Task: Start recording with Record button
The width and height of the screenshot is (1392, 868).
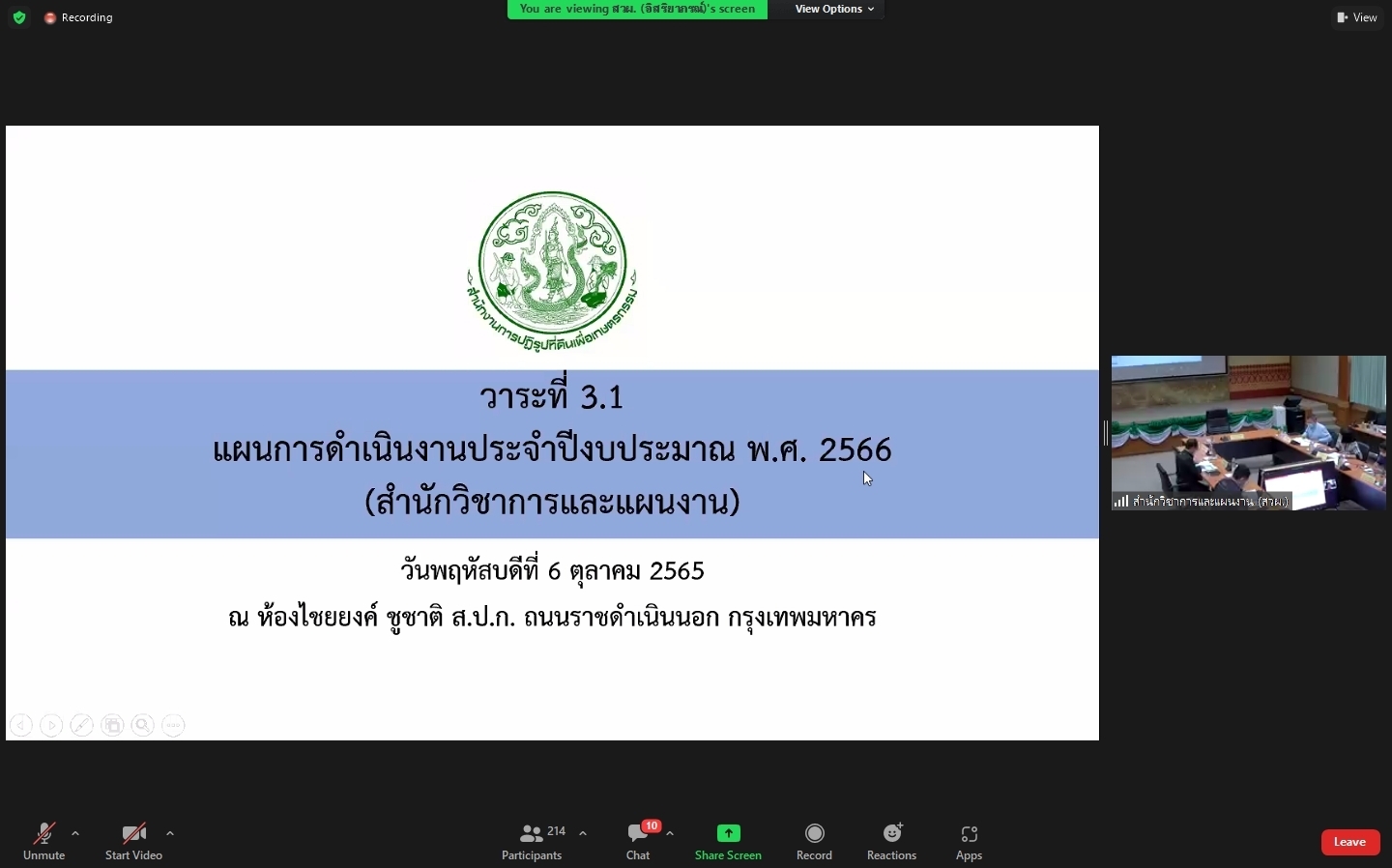Action: point(815,841)
